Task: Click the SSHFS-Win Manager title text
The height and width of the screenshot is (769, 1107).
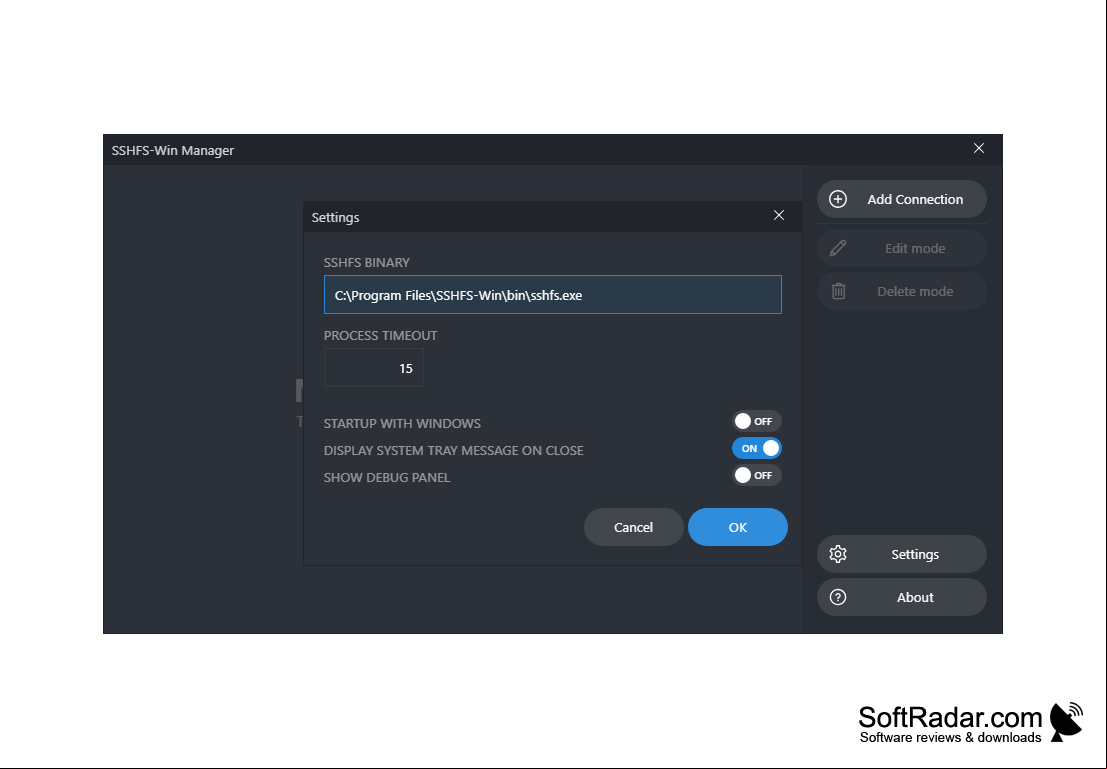Action: point(173,150)
